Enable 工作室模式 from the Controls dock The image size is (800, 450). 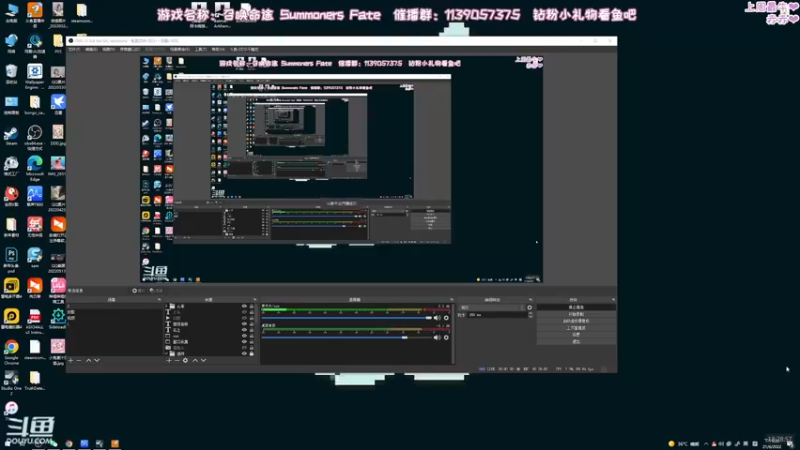click(x=576, y=328)
